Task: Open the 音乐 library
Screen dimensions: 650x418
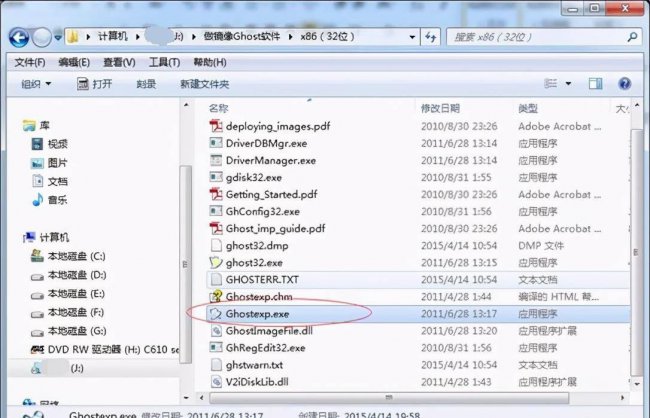Action: coord(49,200)
